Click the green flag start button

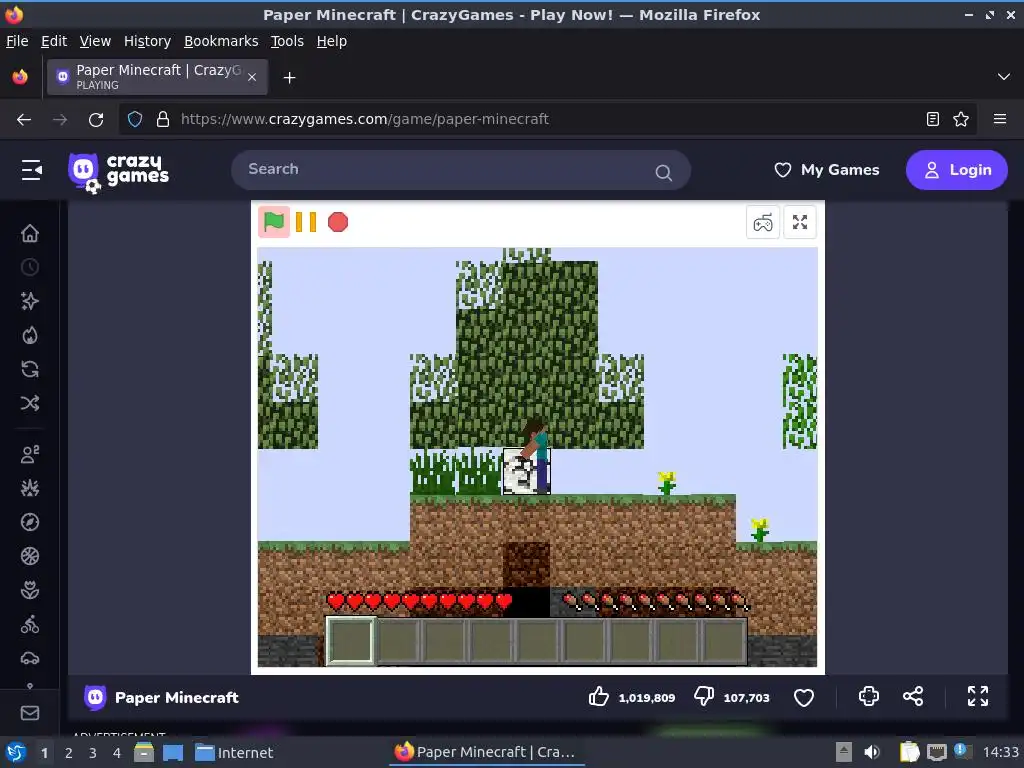(274, 222)
